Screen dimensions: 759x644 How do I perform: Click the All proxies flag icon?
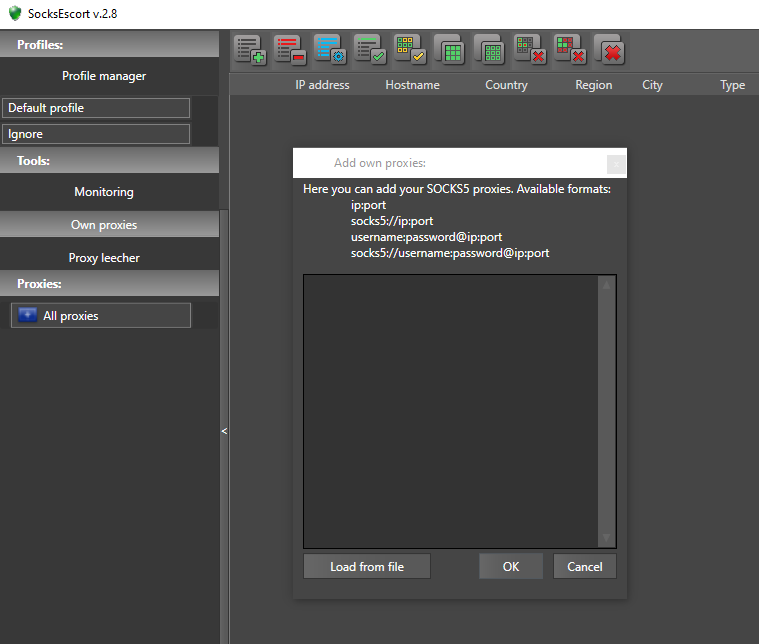28,316
